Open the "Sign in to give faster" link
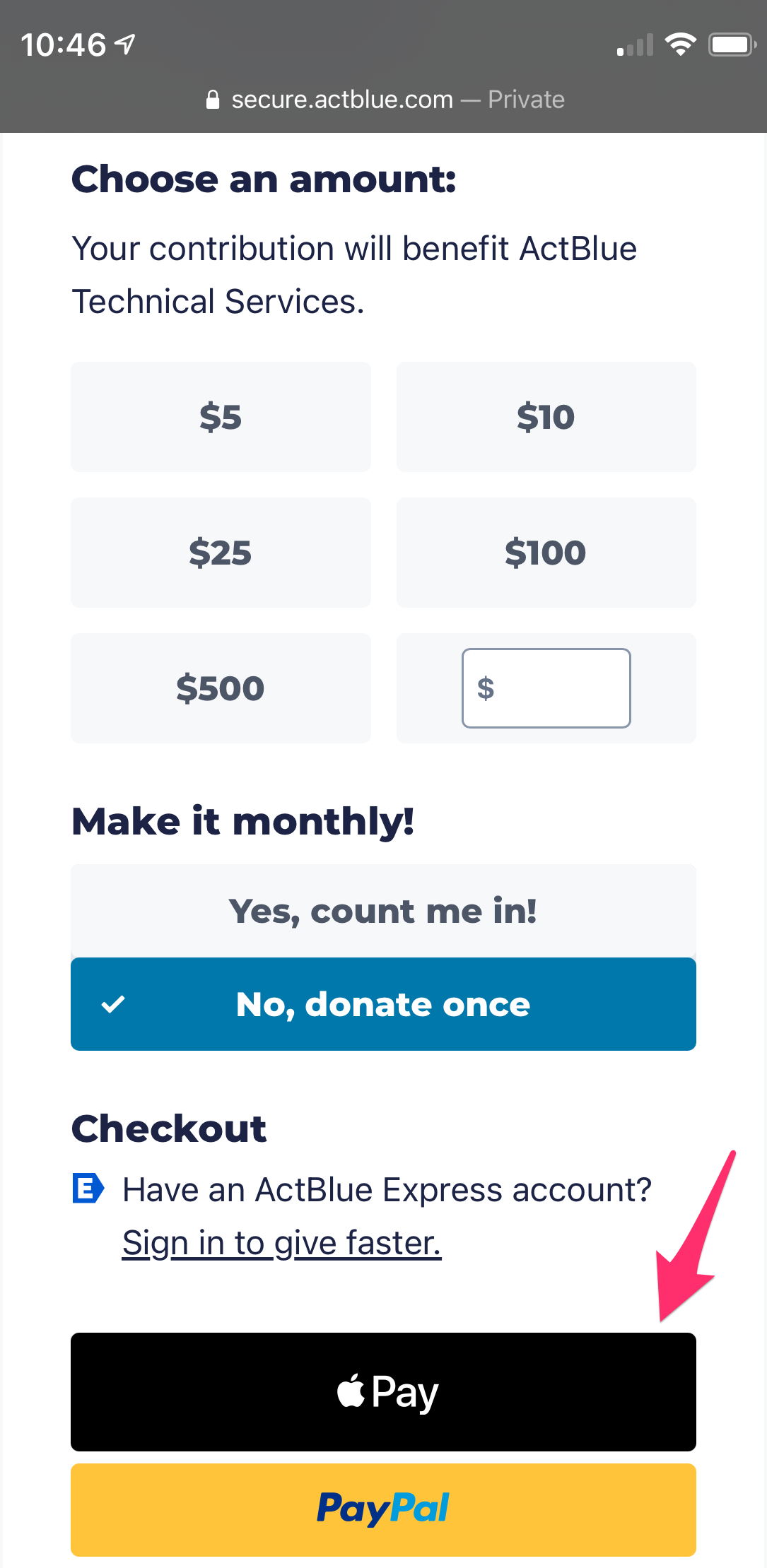The image size is (767, 1568). [x=281, y=1243]
